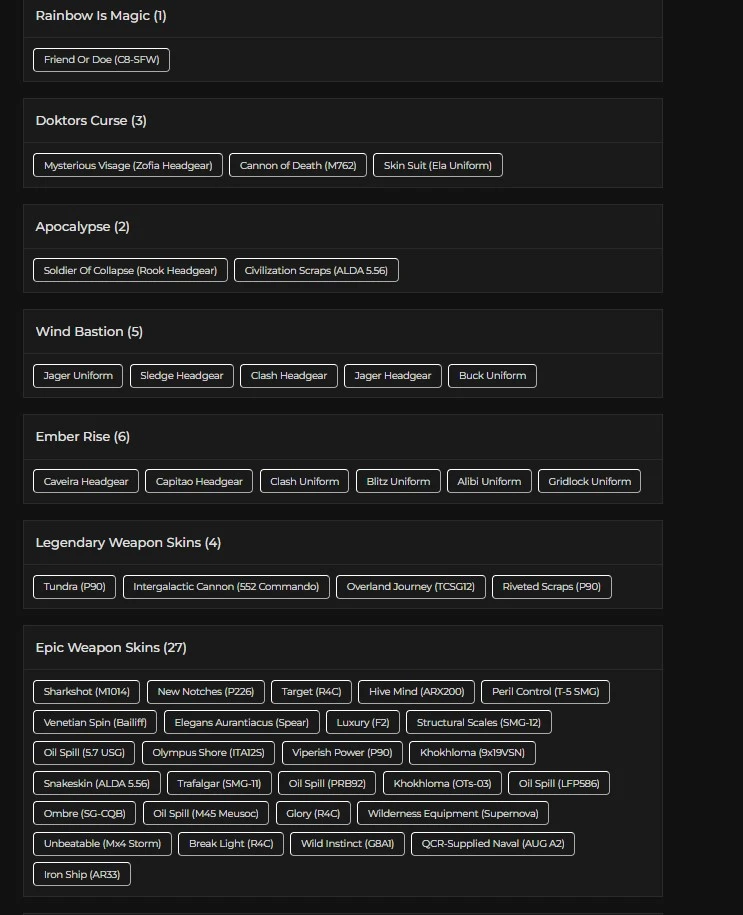
Task: Select Mysterious Visage (Zofia Headgear) item
Action: coord(128,166)
